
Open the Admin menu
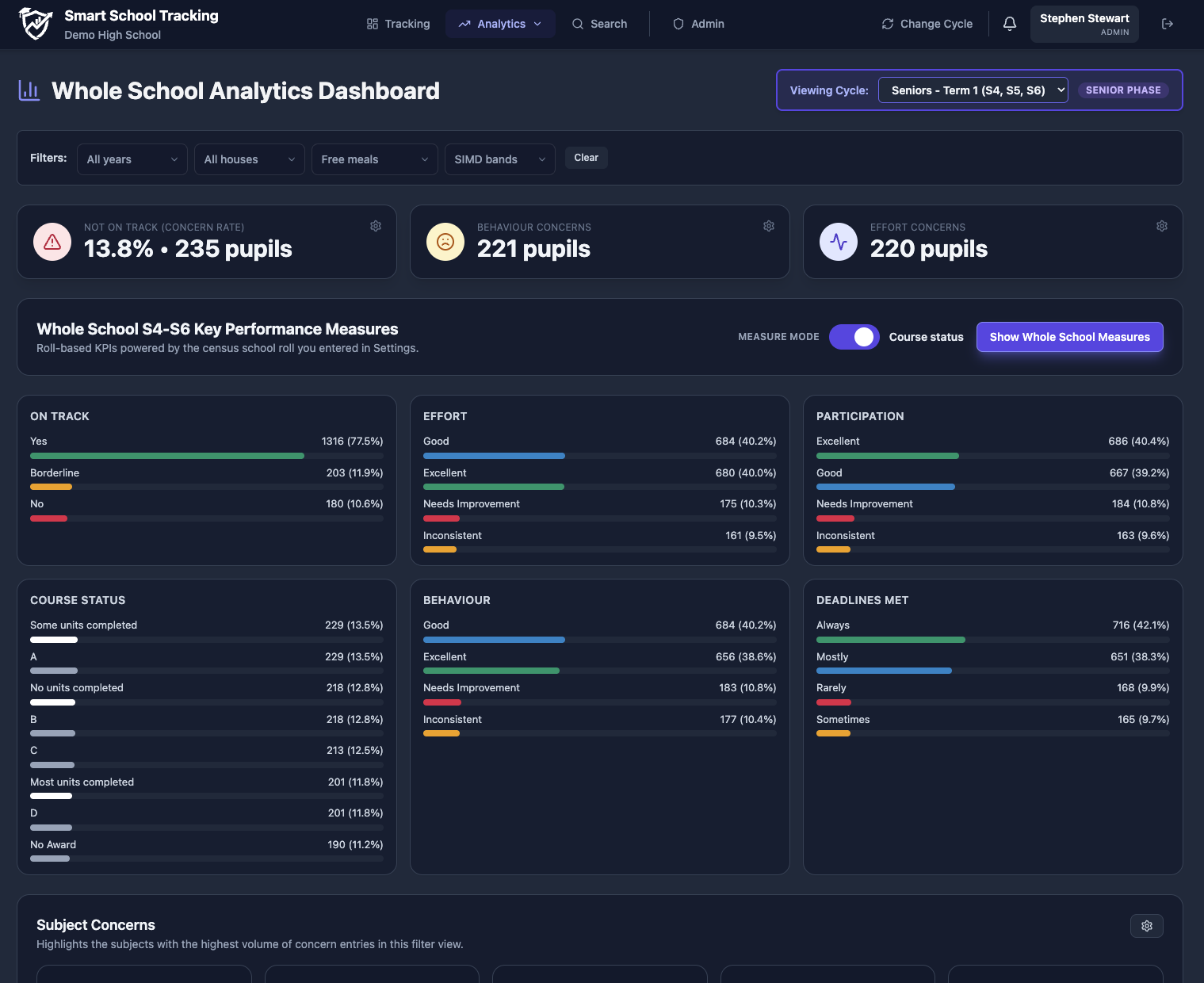click(x=698, y=24)
